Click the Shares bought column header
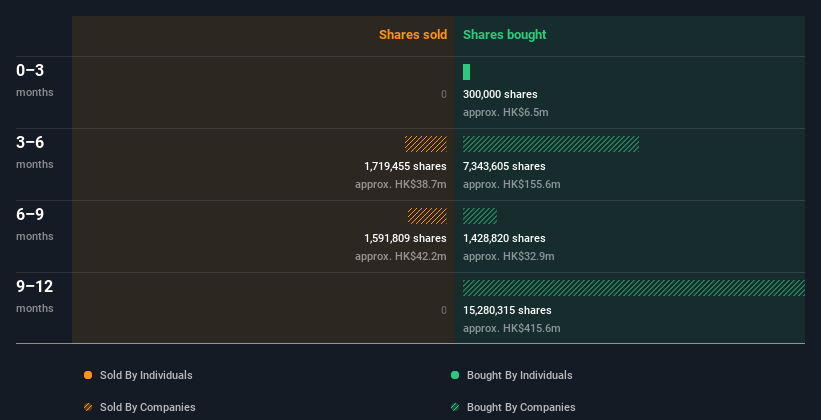821x420 pixels. pyautogui.click(x=505, y=35)
